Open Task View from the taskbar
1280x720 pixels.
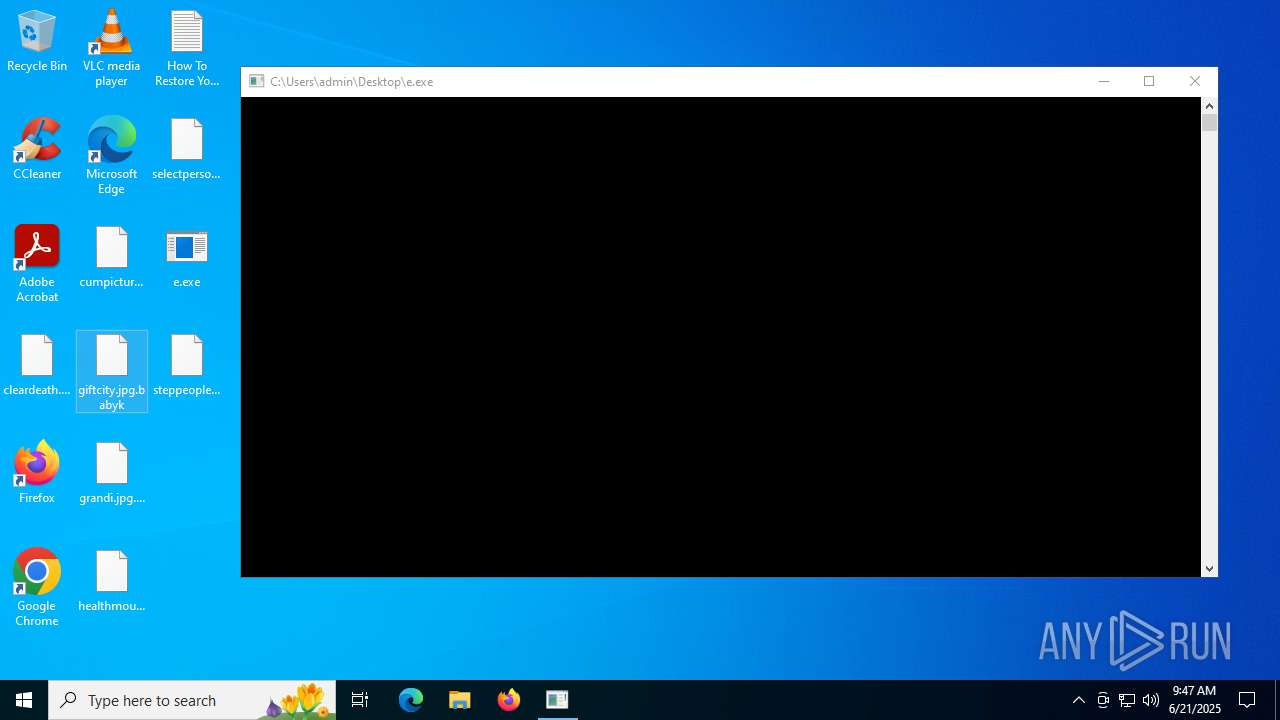click(x=360, y=700)
